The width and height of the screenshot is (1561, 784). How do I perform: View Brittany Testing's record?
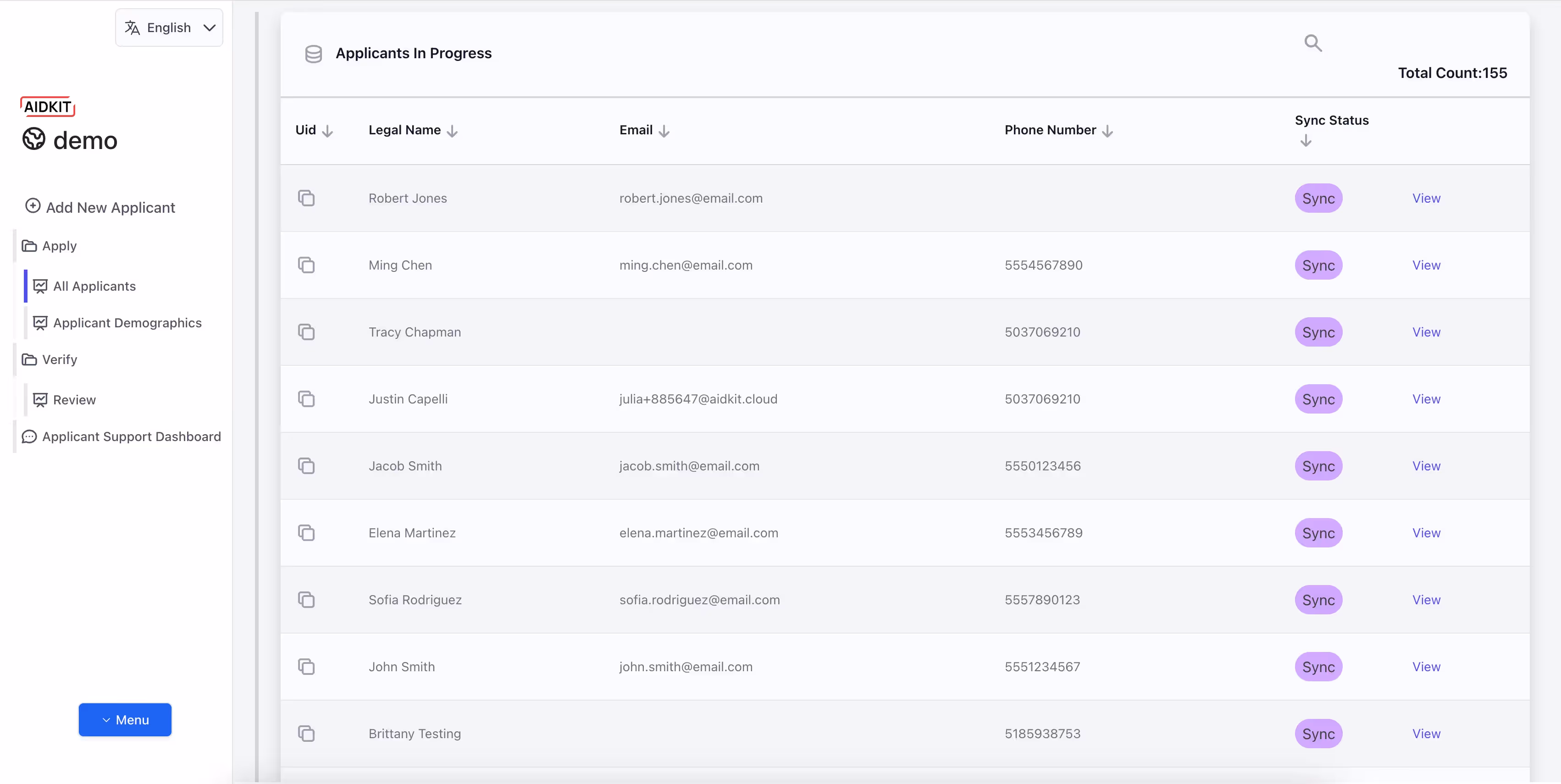[1427, 734]
